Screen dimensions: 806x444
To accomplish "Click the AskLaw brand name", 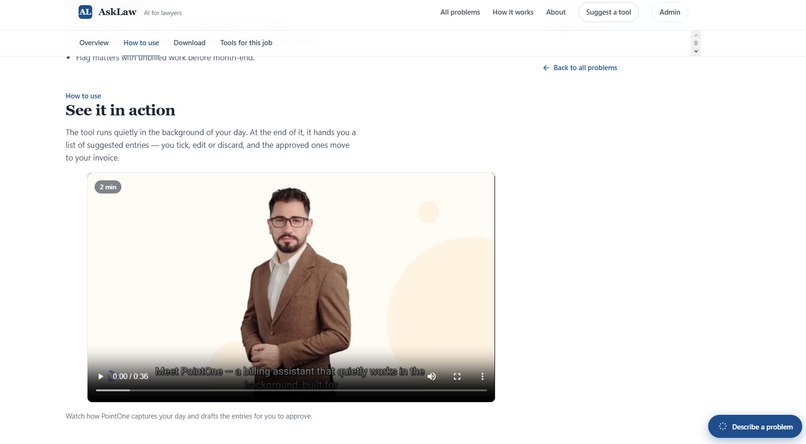I will tap(117, 12).
